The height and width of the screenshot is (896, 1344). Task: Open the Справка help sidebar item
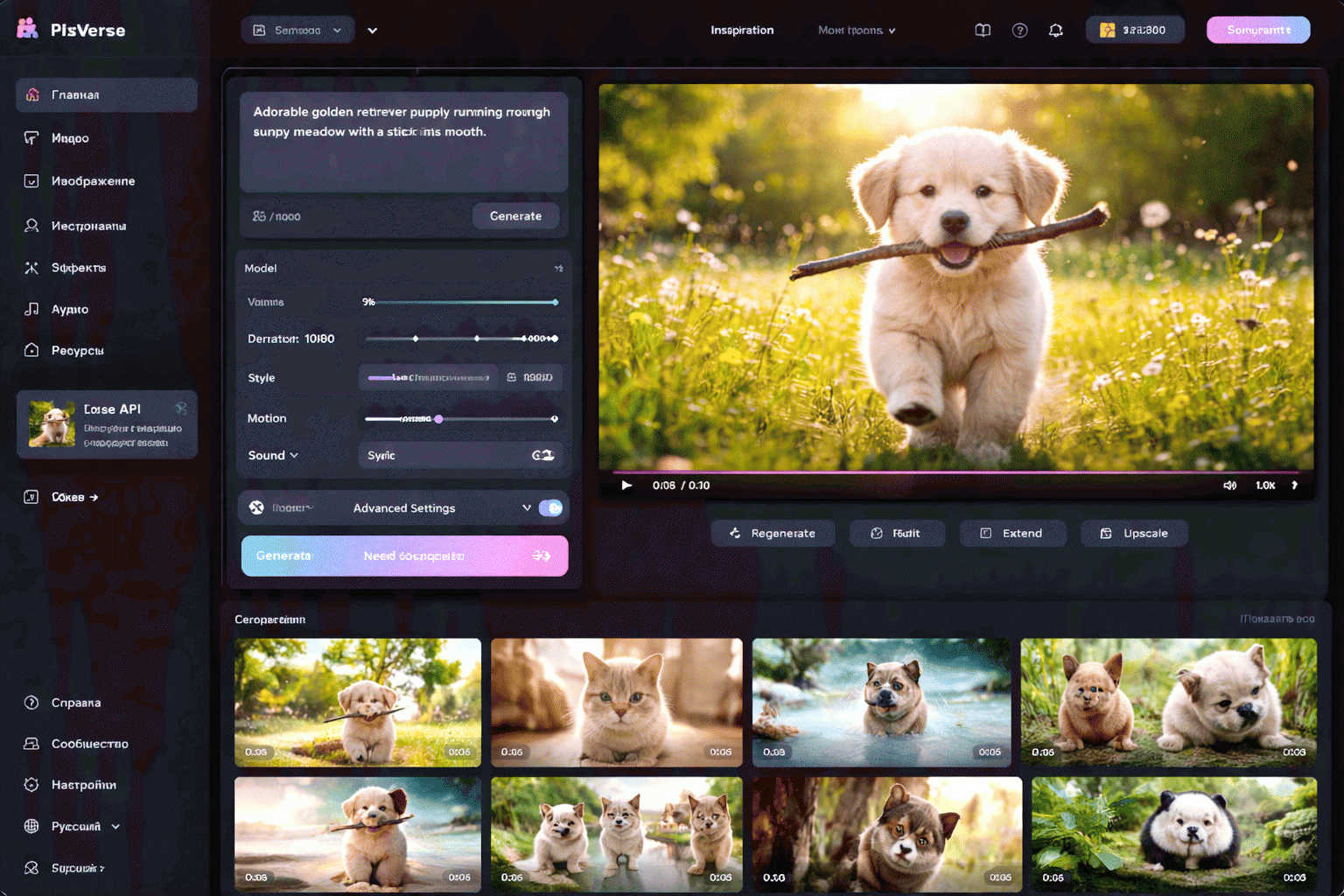point(75,703)
